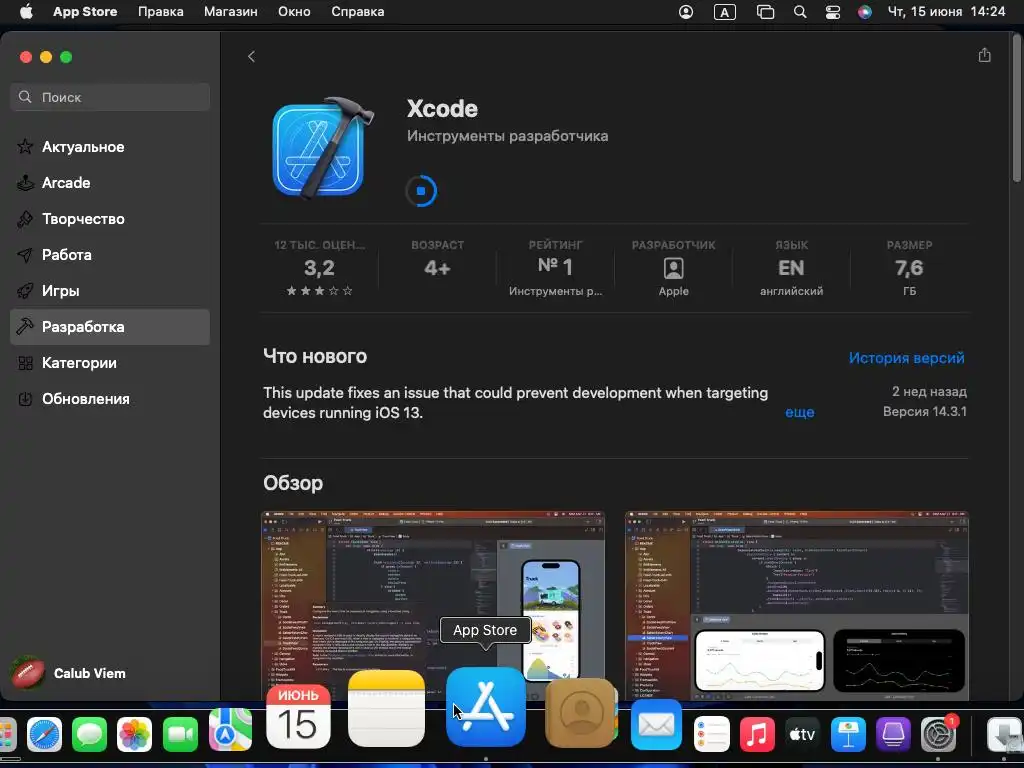Open Maps from the Dock
1024x768 pixels.
(230, 729)
